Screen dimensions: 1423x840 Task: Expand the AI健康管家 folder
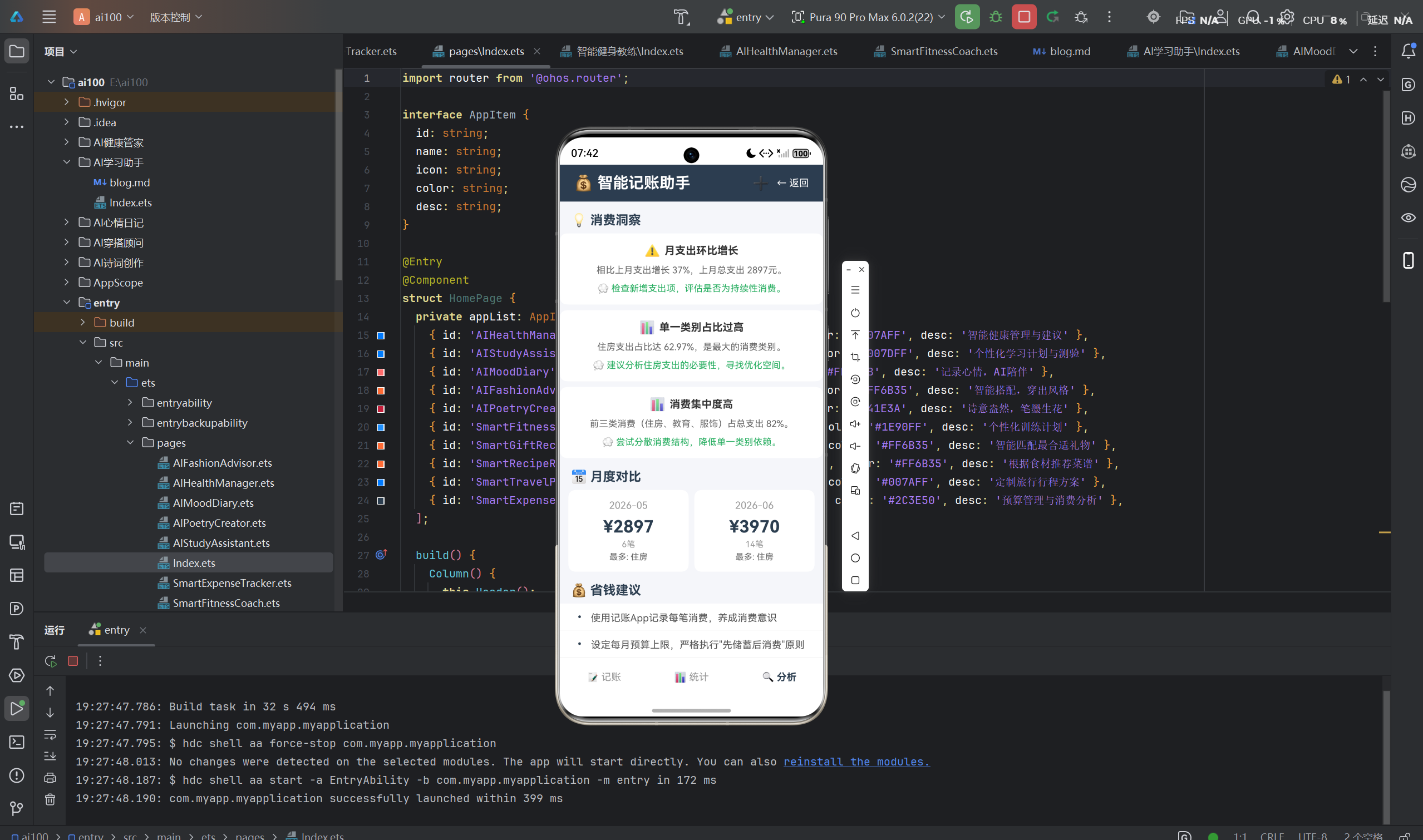point(66,141)
